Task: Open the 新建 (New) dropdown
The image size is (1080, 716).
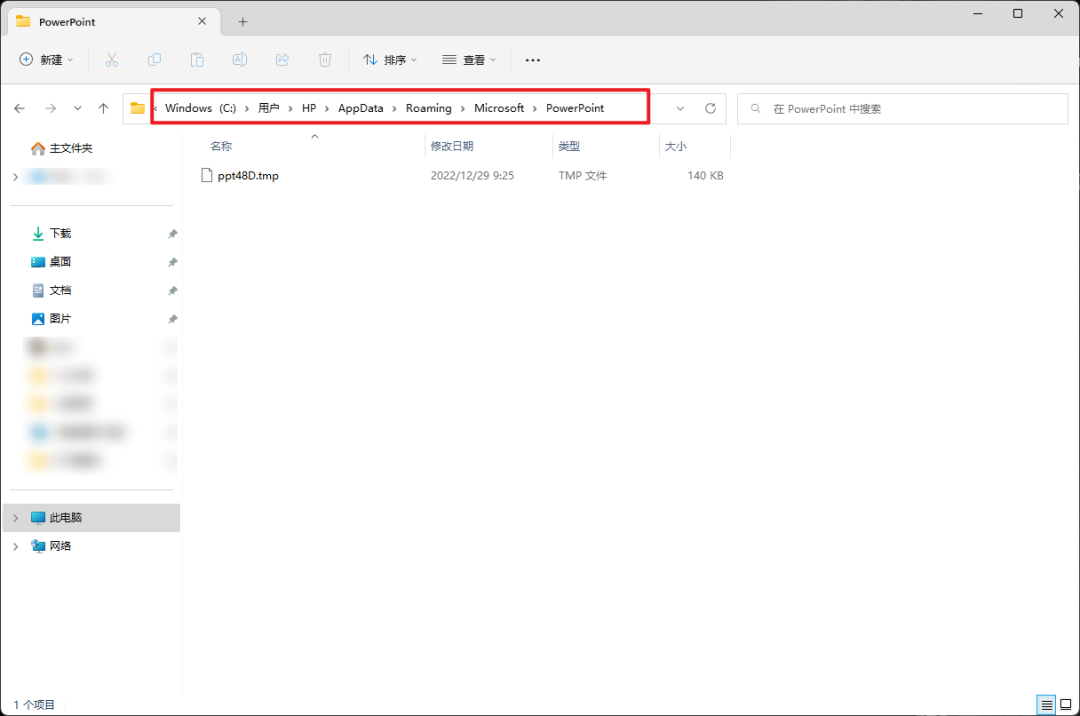Action: (x=46, y=60)
